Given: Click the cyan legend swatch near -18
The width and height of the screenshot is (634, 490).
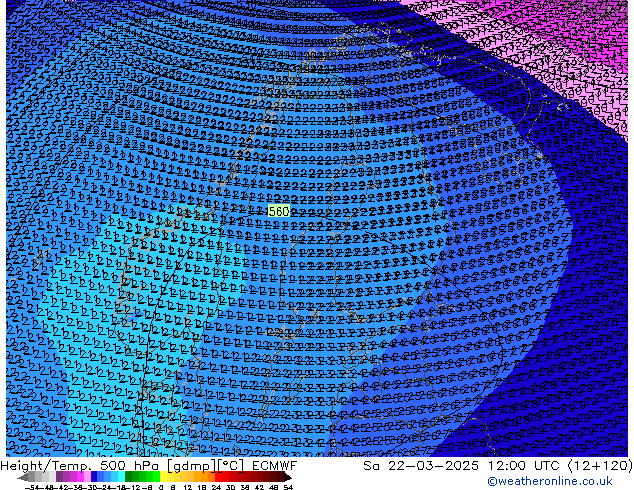Looking at the screenshot, I should pyautogui.click(x=121, y=476).
